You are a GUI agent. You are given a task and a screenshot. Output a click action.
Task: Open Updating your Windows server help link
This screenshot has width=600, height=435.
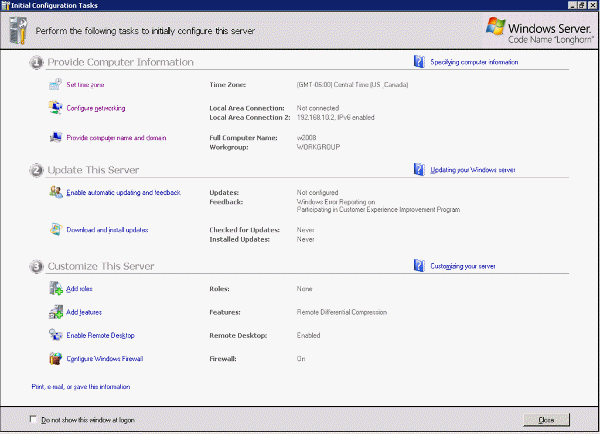473,170
